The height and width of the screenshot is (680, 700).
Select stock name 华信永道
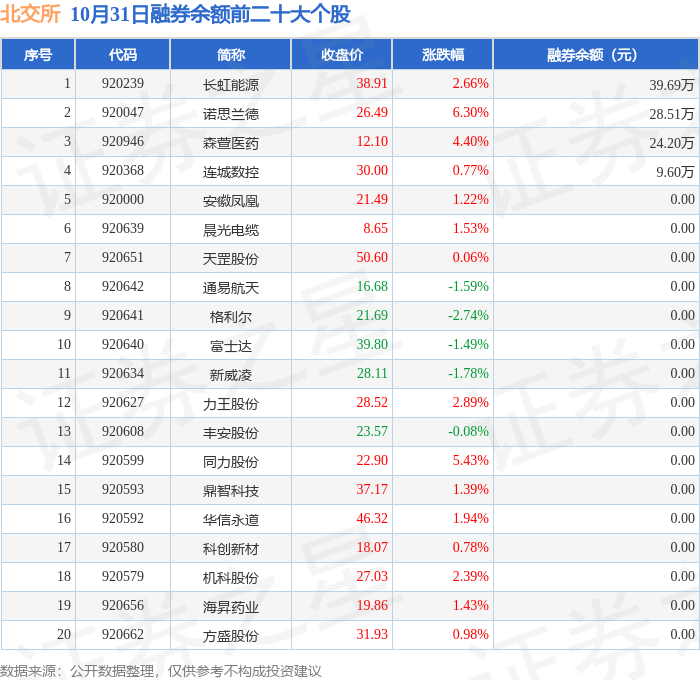click(x=231, y=520)
